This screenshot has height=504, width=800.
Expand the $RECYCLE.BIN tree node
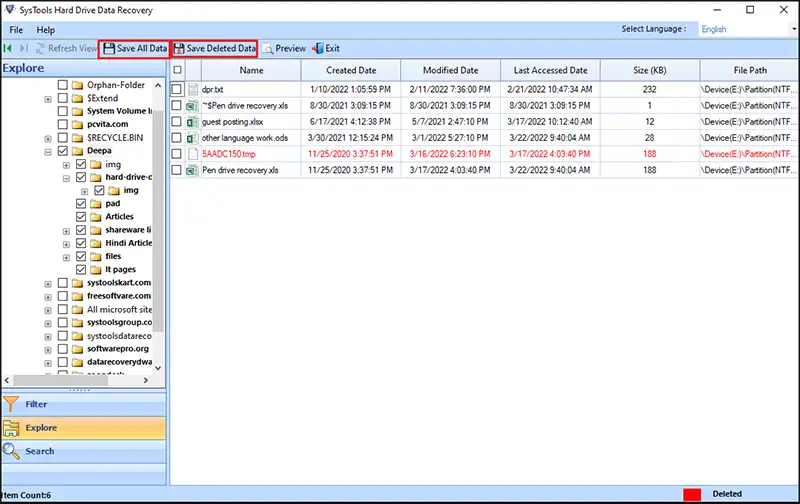[x=48, y=138]
